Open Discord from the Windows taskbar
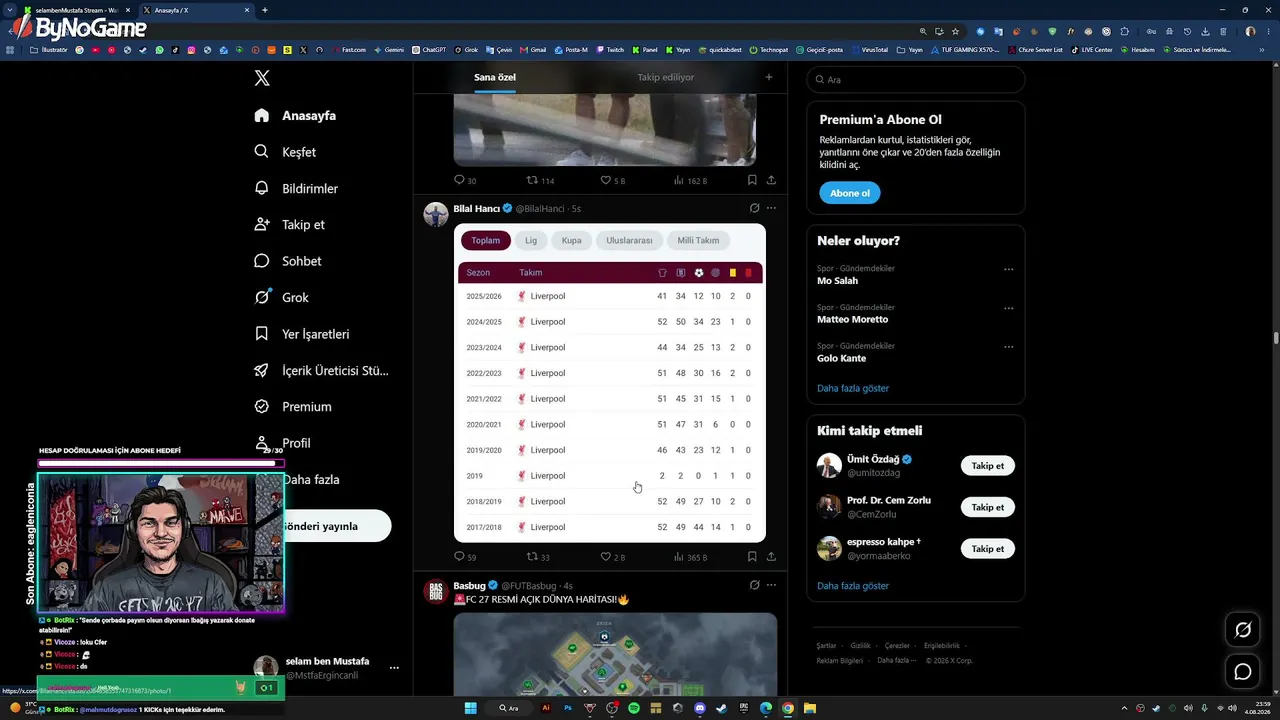1280x720 pixels. click(700, 708)
